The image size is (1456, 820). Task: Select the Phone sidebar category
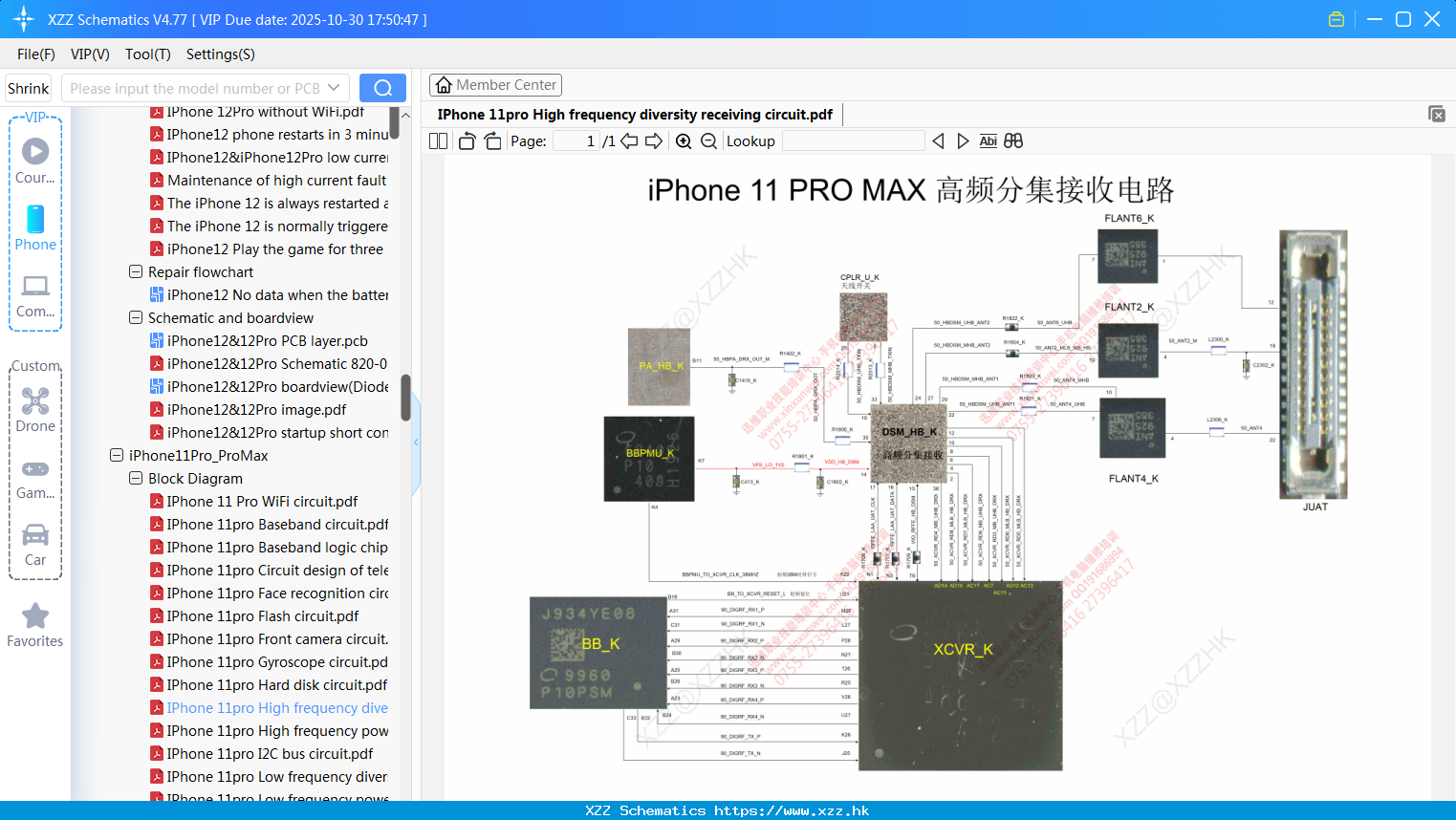tap(35, 227)
